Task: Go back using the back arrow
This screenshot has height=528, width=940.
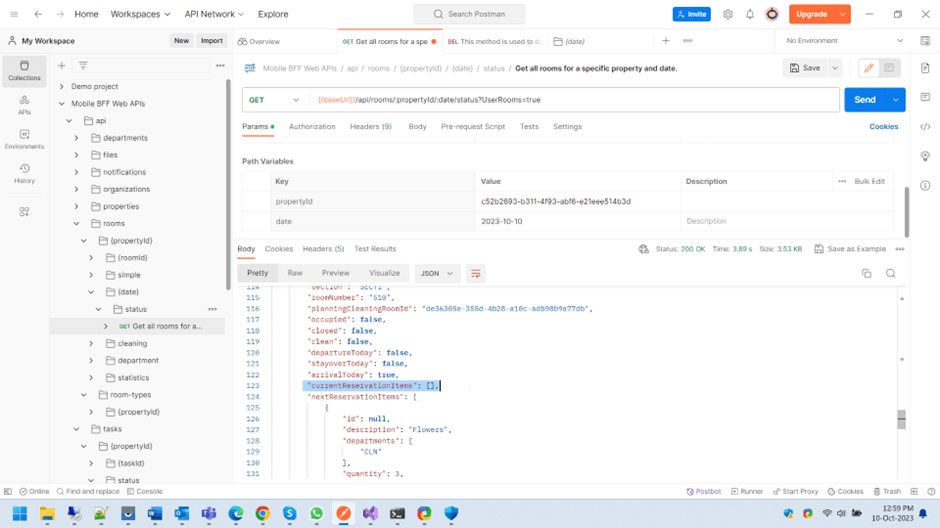Action: (x=38, y=14)
